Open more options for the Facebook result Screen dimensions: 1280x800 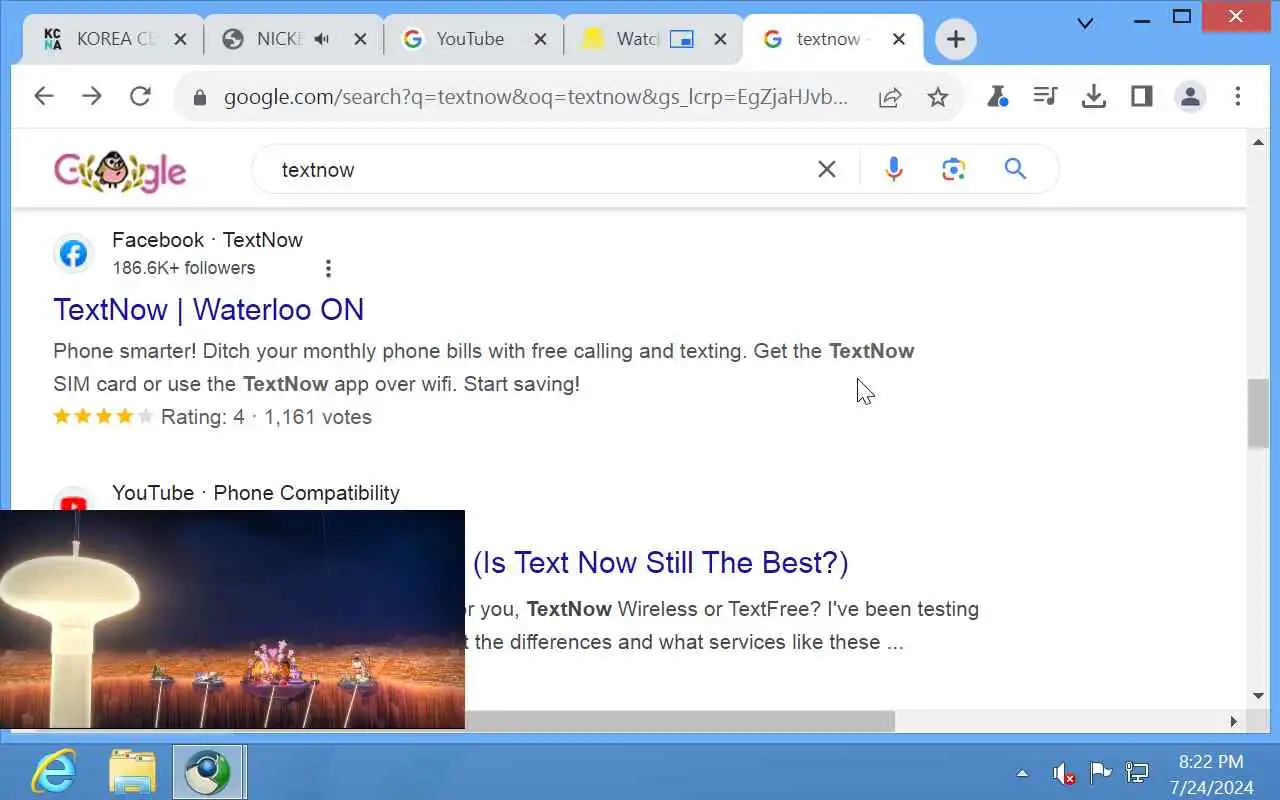tap(328, 268)
